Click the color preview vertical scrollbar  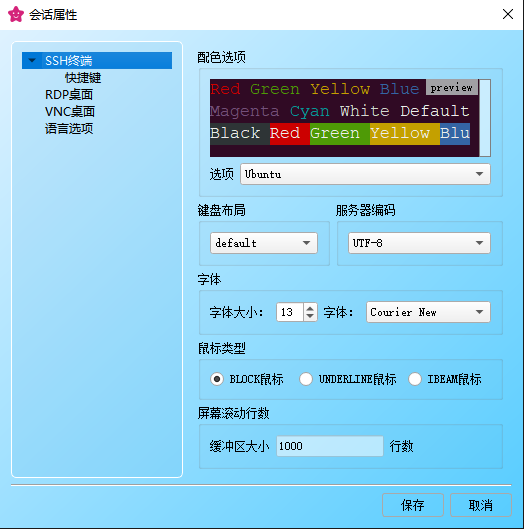point(485,118)
